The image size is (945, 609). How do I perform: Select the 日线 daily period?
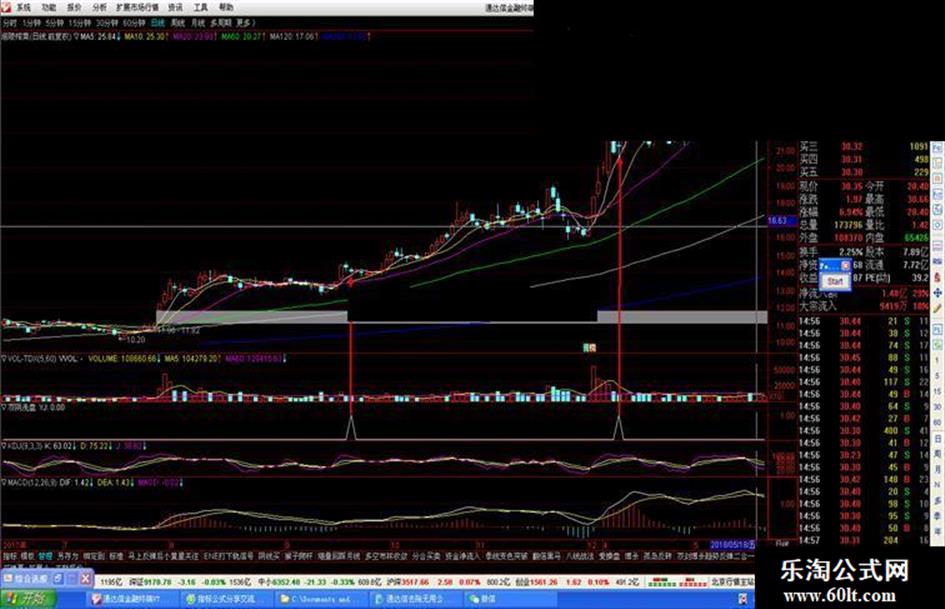point(158,23)
